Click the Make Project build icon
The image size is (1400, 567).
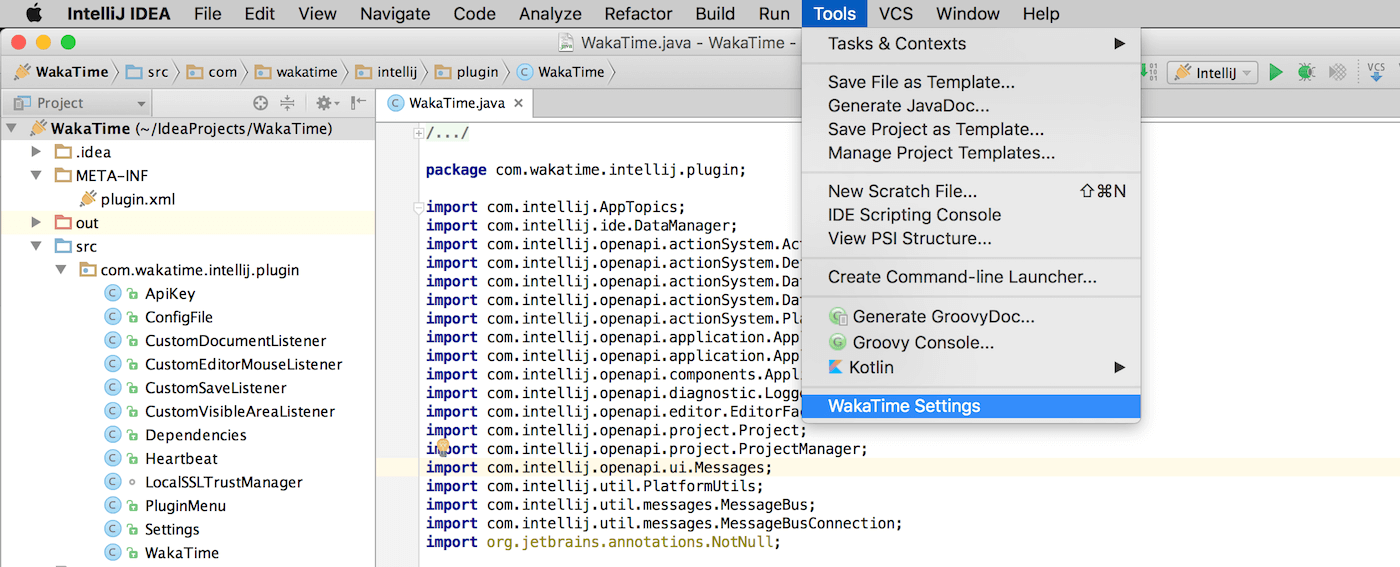[x=1150, y=72]
